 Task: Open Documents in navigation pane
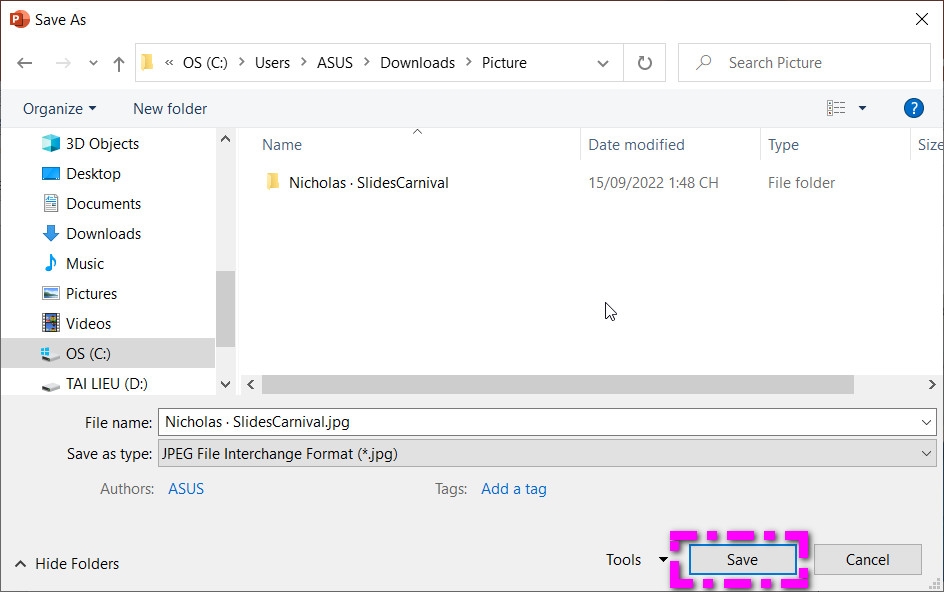click(x=104, y=204)
